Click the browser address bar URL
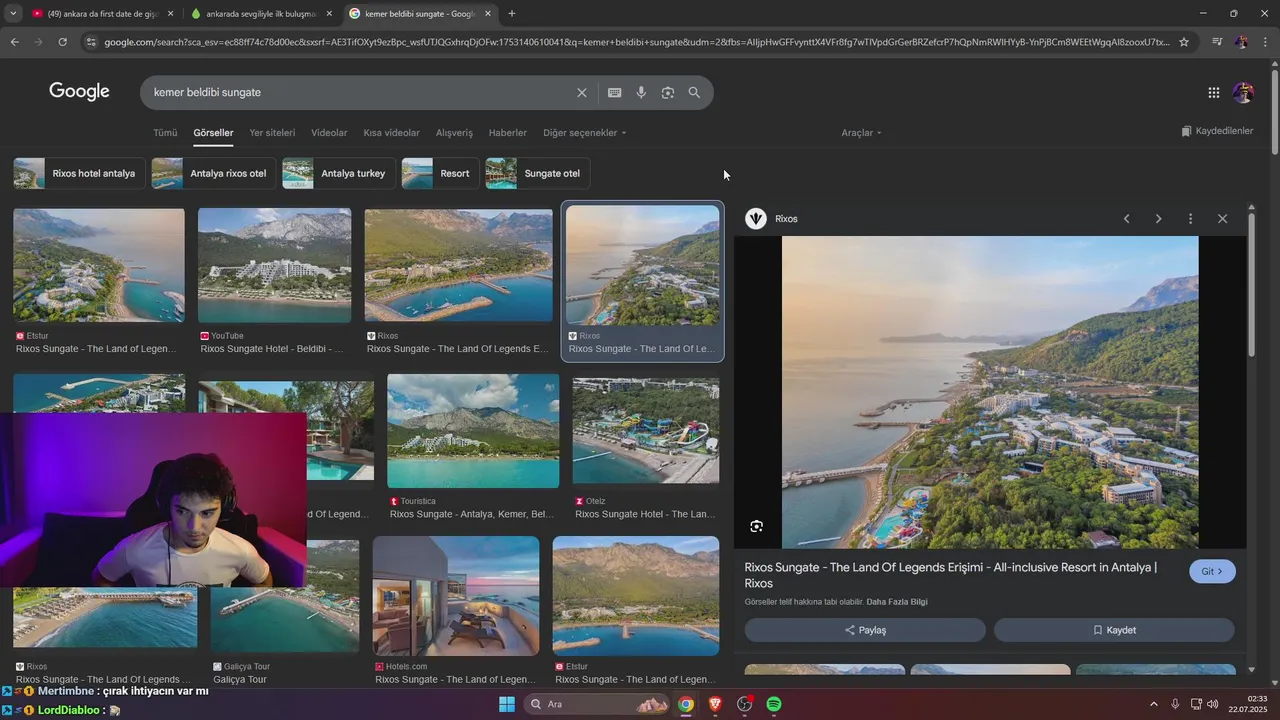Viewport: 1280px width, 720px height. pos(635,42)
